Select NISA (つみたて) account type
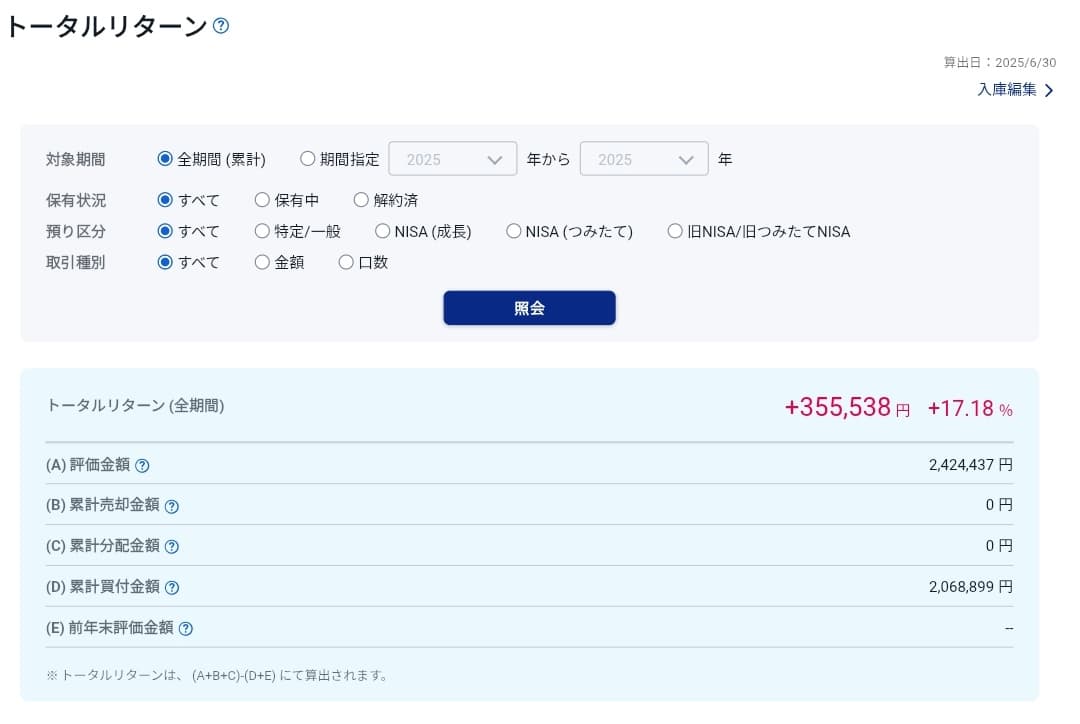Viewport: 1080px width, 724px height. coord(513,231)
